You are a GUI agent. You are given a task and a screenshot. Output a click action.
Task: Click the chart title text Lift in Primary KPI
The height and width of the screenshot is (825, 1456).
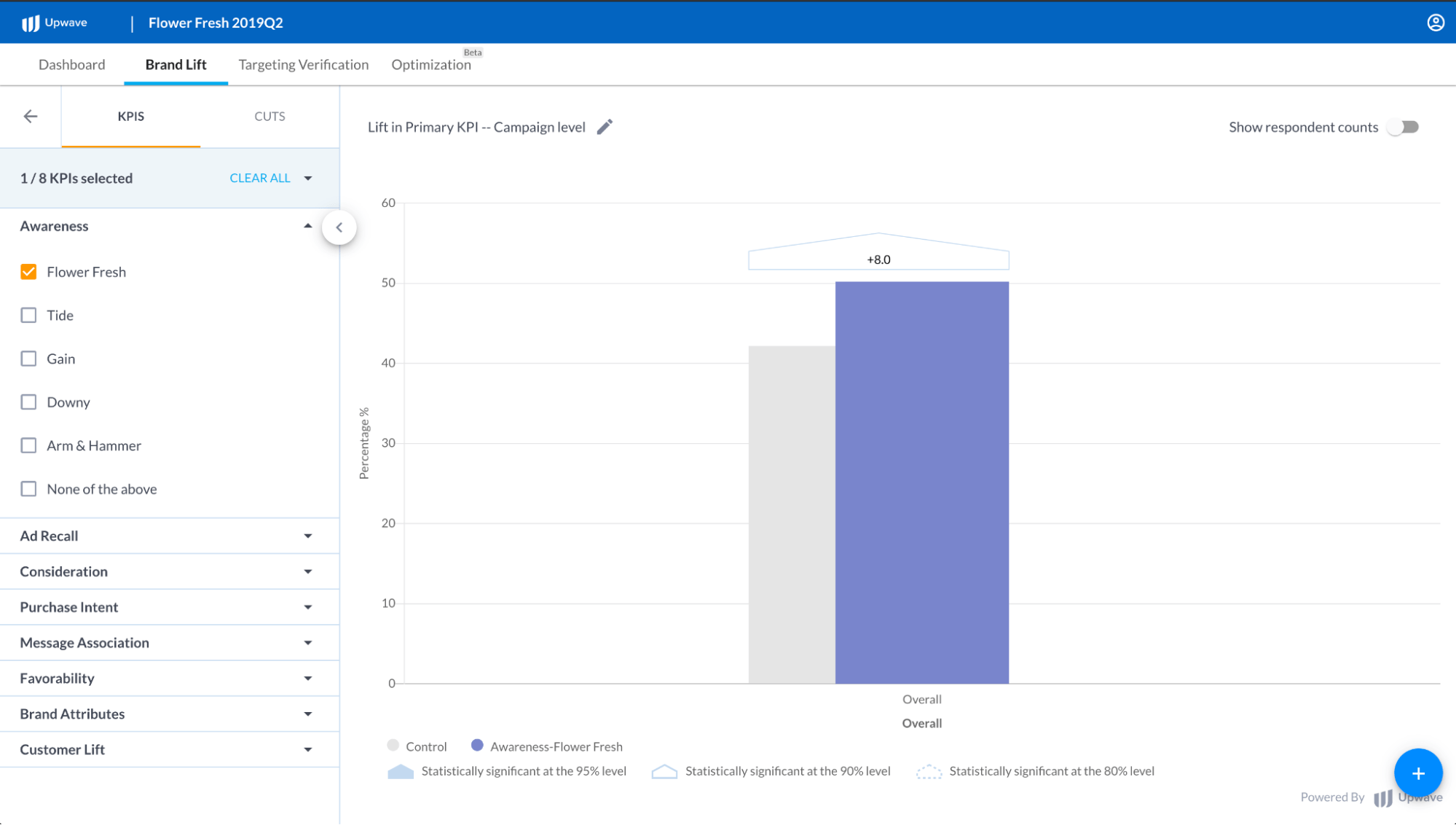(476, 127)
